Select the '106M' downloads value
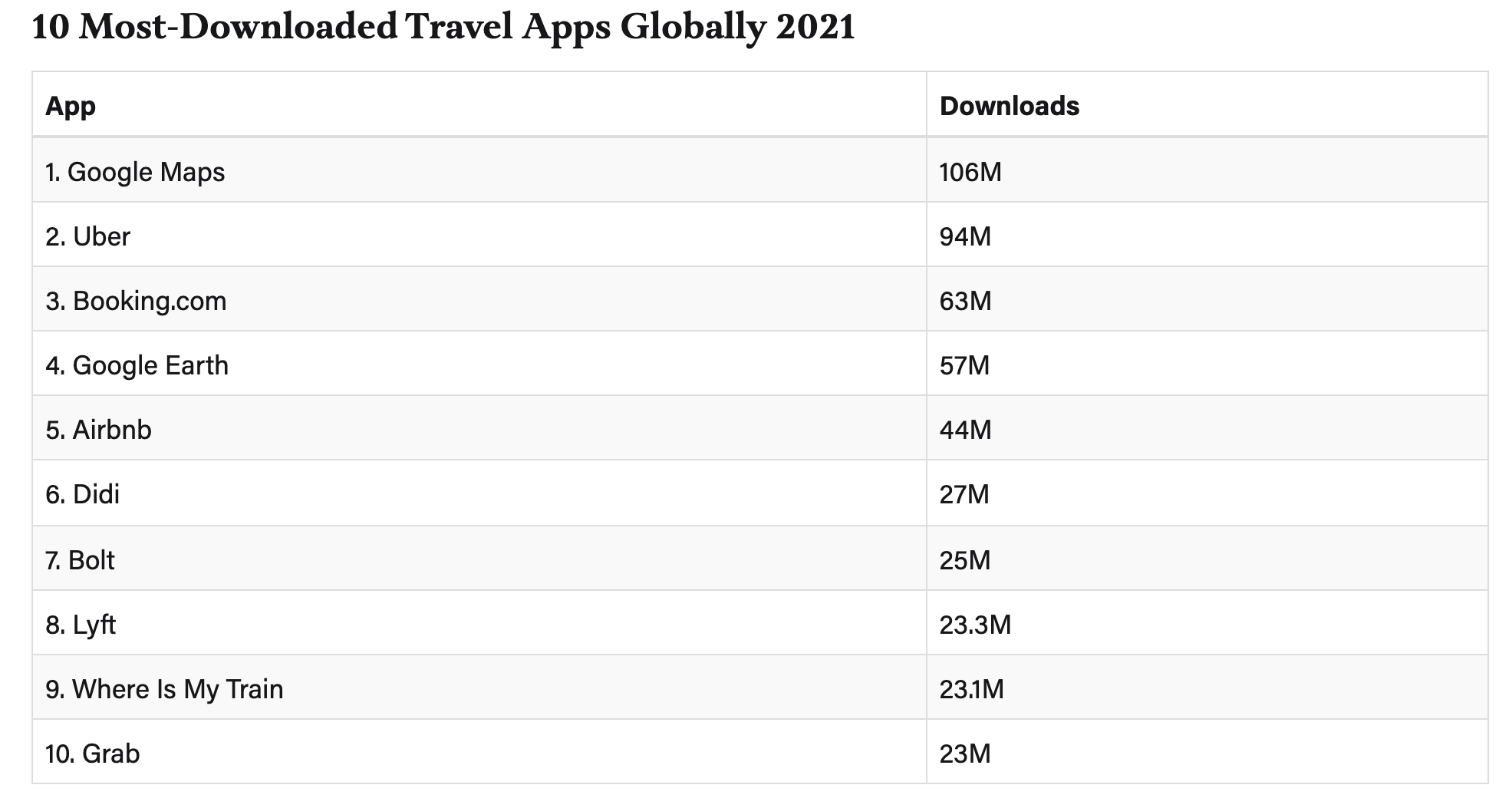This screenshot has height=808, width=1512. 970,172
